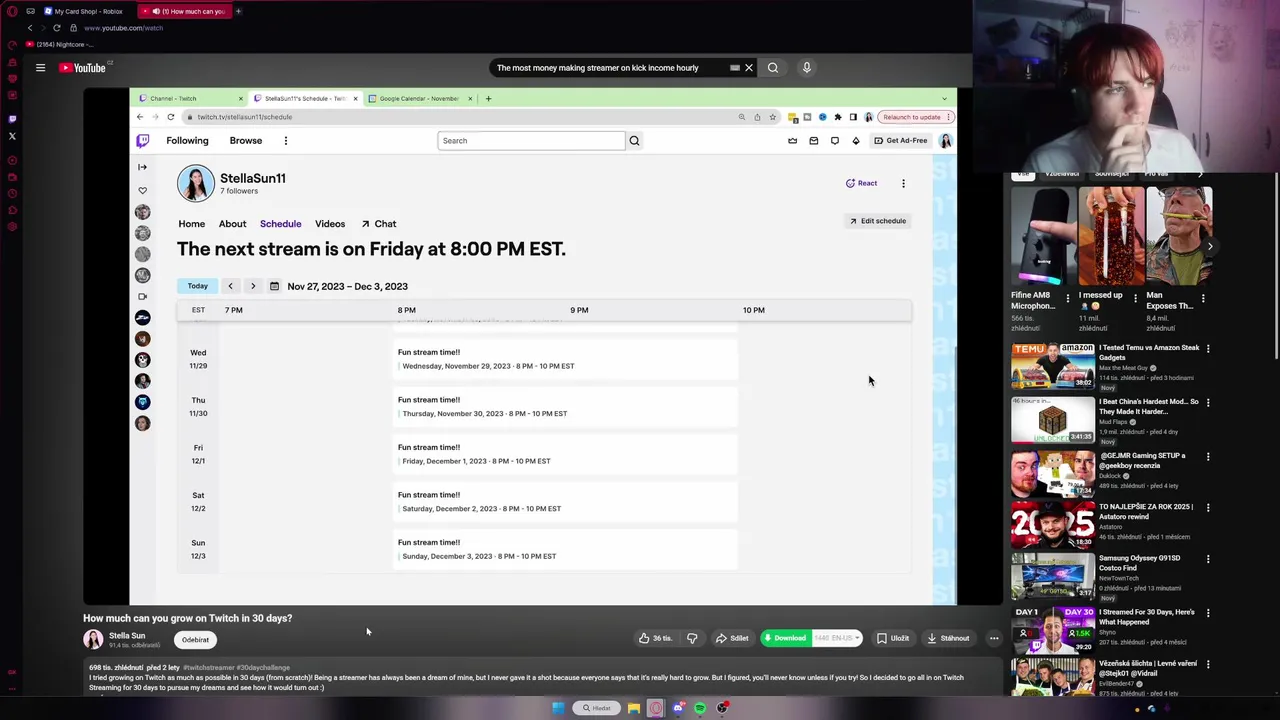Go back in the outer browser
This screenshot has height=720, width=1280.
pyautogui.click(x=29, y=28)
